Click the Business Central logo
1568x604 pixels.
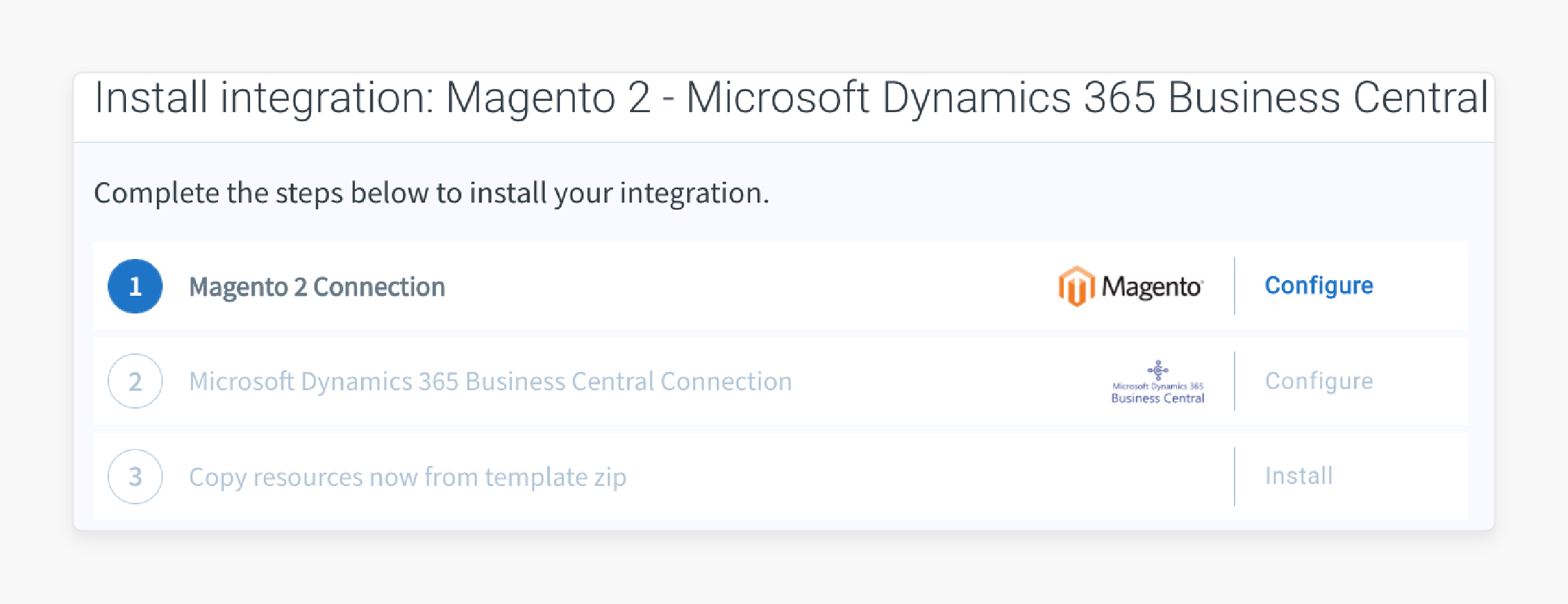[1158, 382]
